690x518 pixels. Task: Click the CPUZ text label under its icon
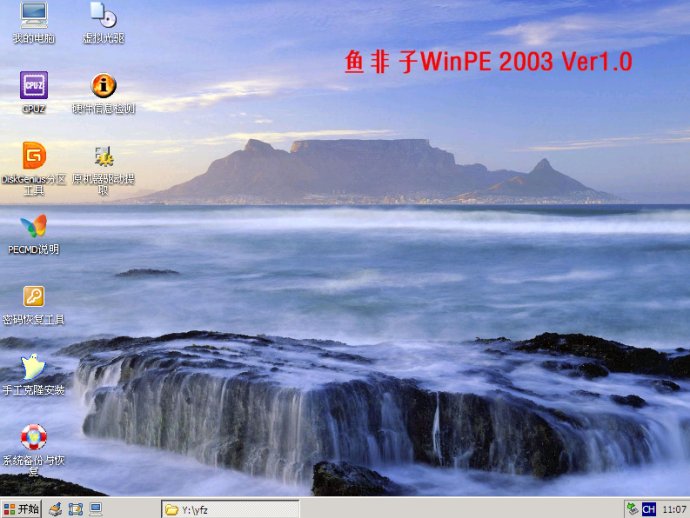(33, 109)
